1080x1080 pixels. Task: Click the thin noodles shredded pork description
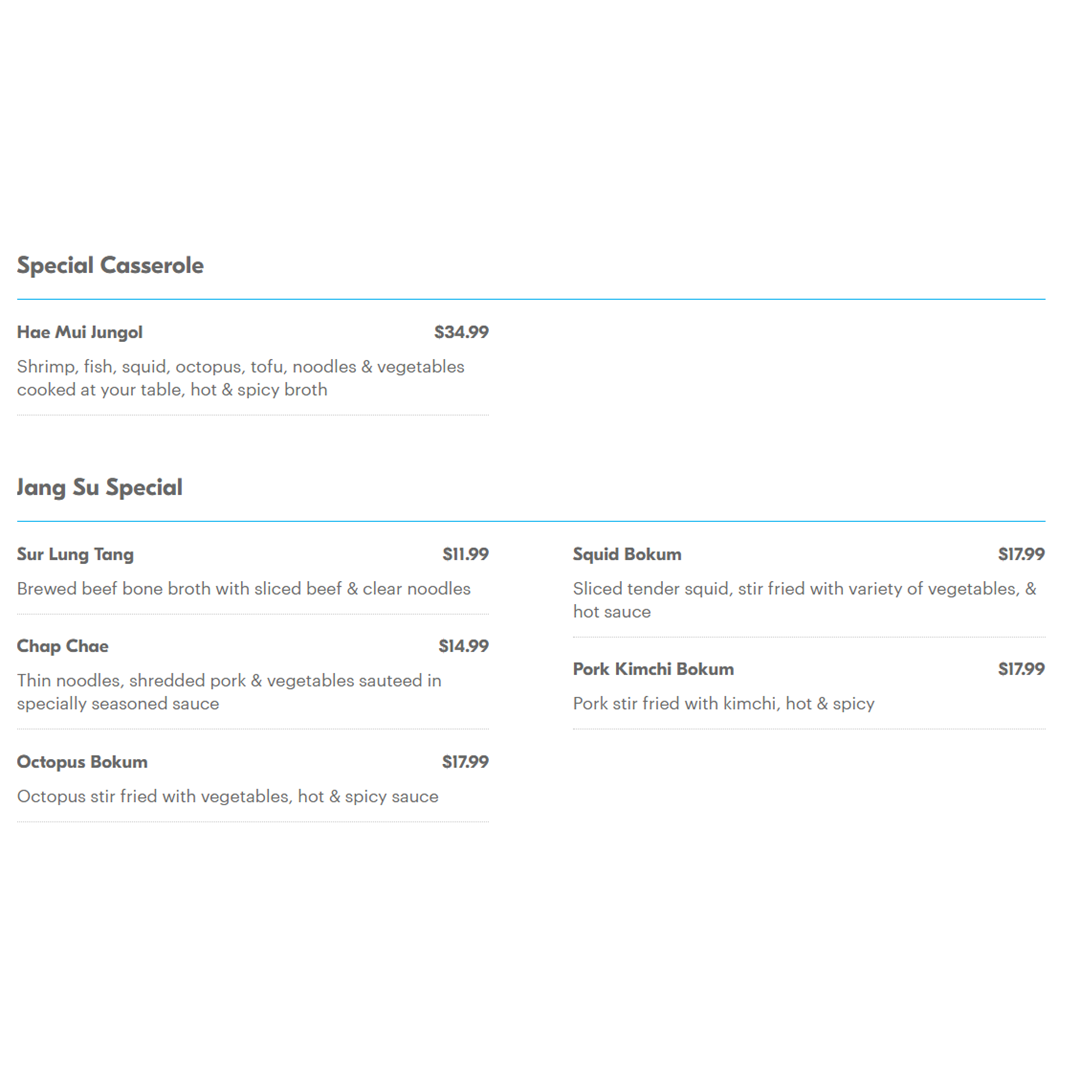pyautogui.click(x=229, y=692)
